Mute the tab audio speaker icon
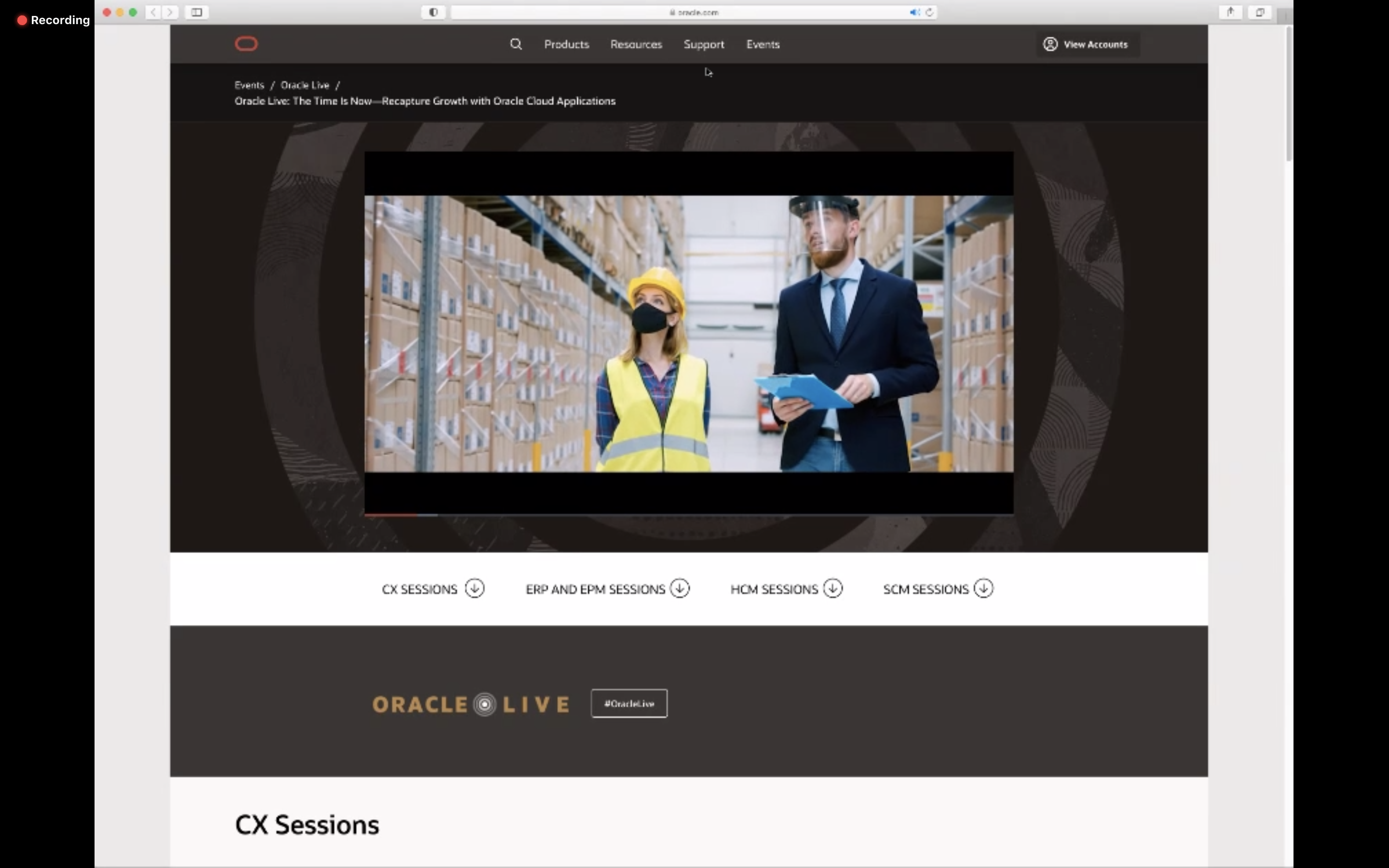The image size is (1389, 868). click(914, 12)
